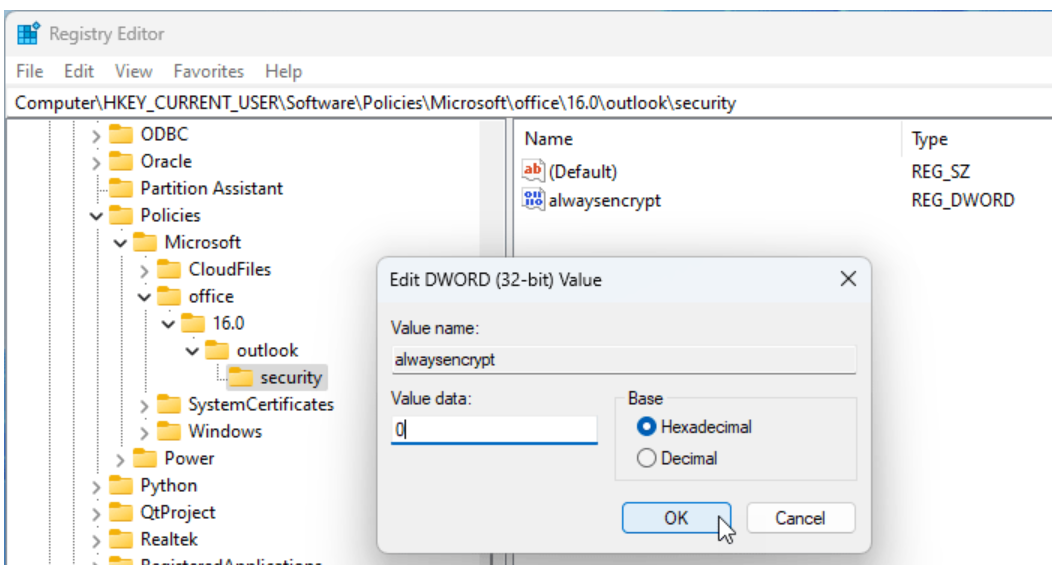The image size is (1052, 565).
Task: Open the Help menu
Action: [283, 71]
